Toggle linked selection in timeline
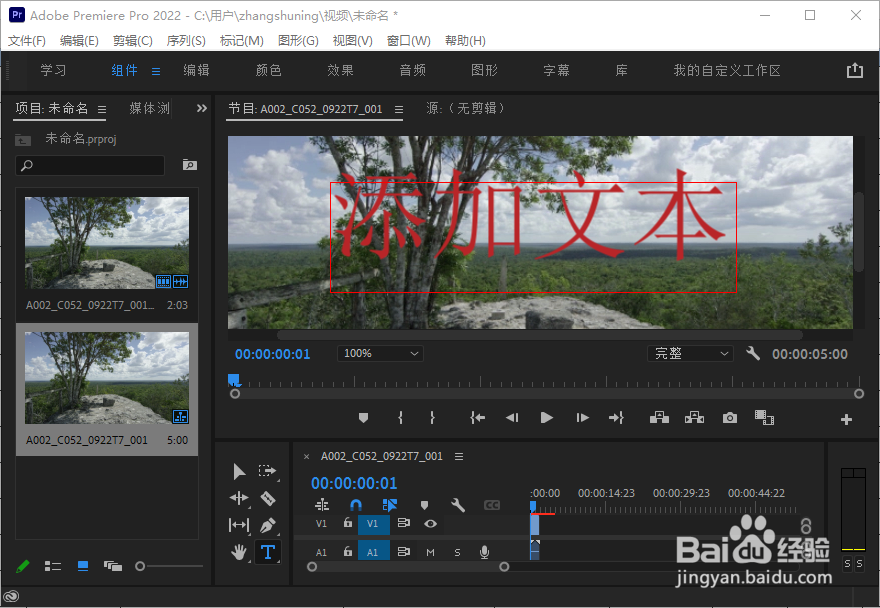This screenshot has height=608, width=880. tap(389, 505)
